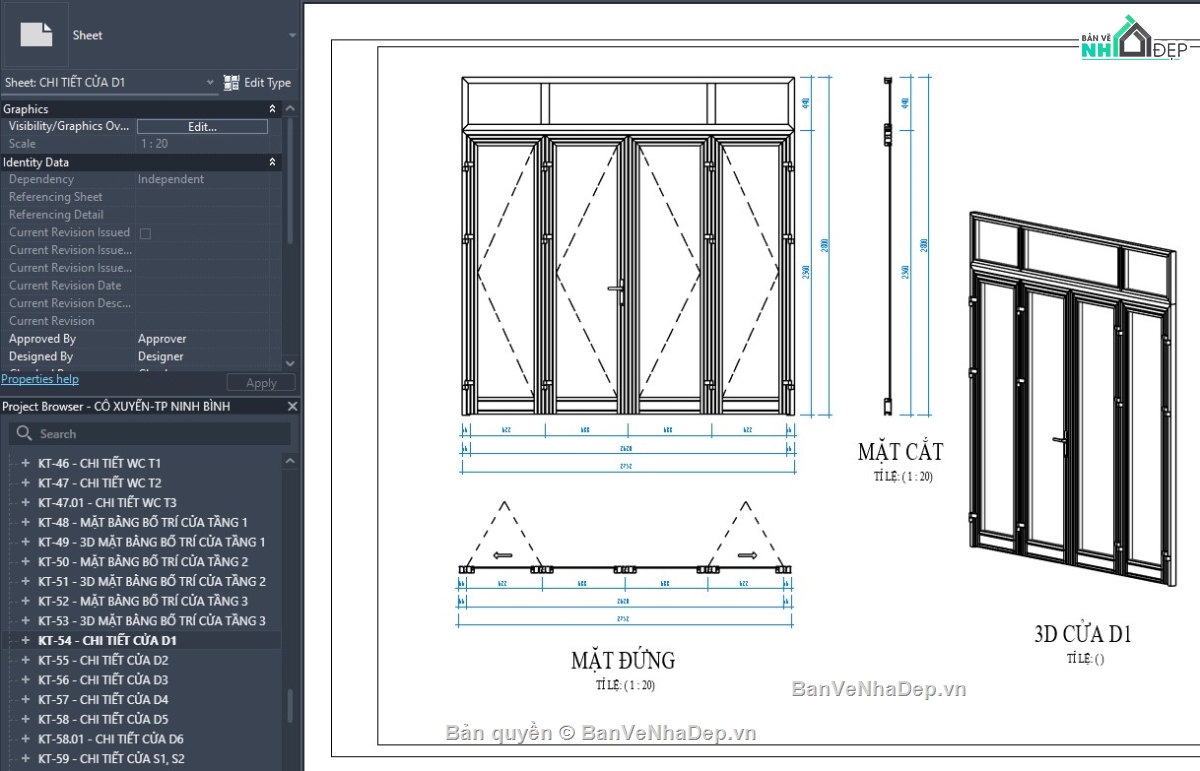Click the Approved By value 'Approver'
Screen dimensions: 1200x771
click(x=162, y=339)
